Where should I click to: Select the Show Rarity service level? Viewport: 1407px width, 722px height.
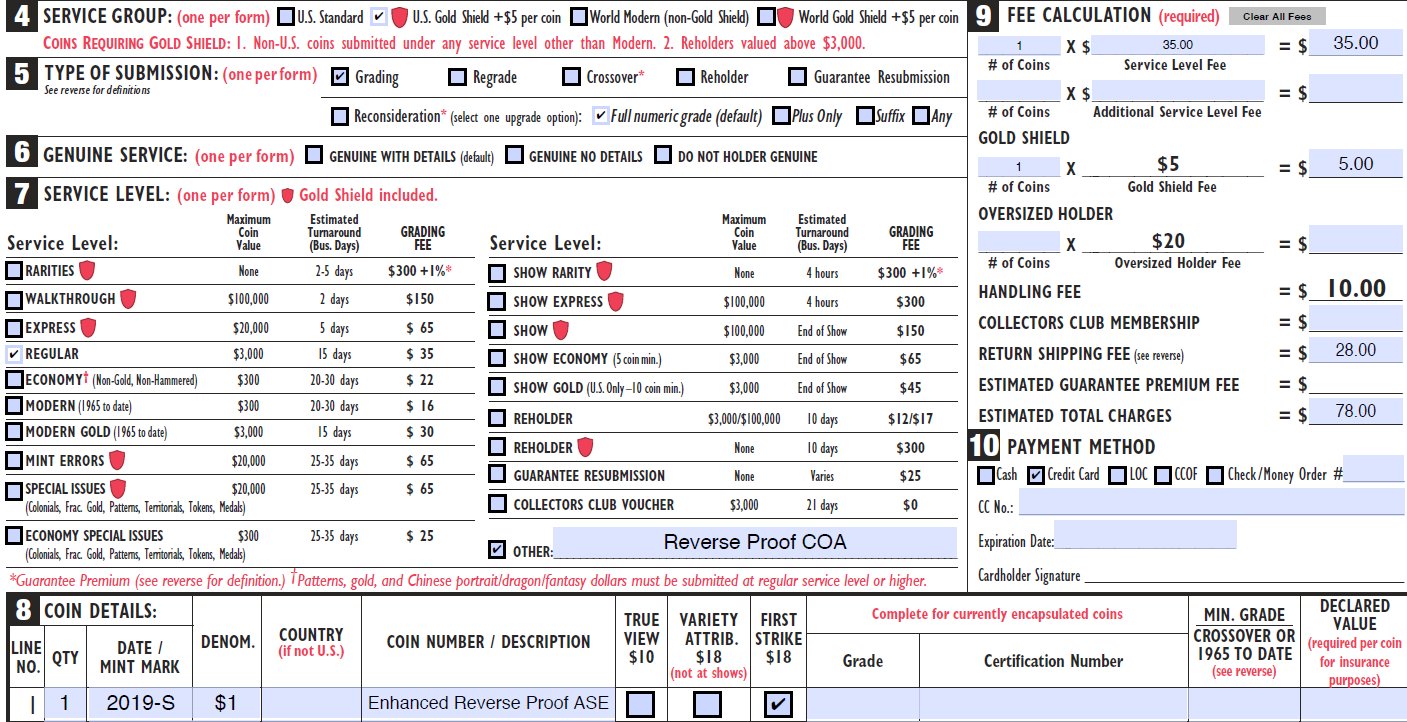497,273
